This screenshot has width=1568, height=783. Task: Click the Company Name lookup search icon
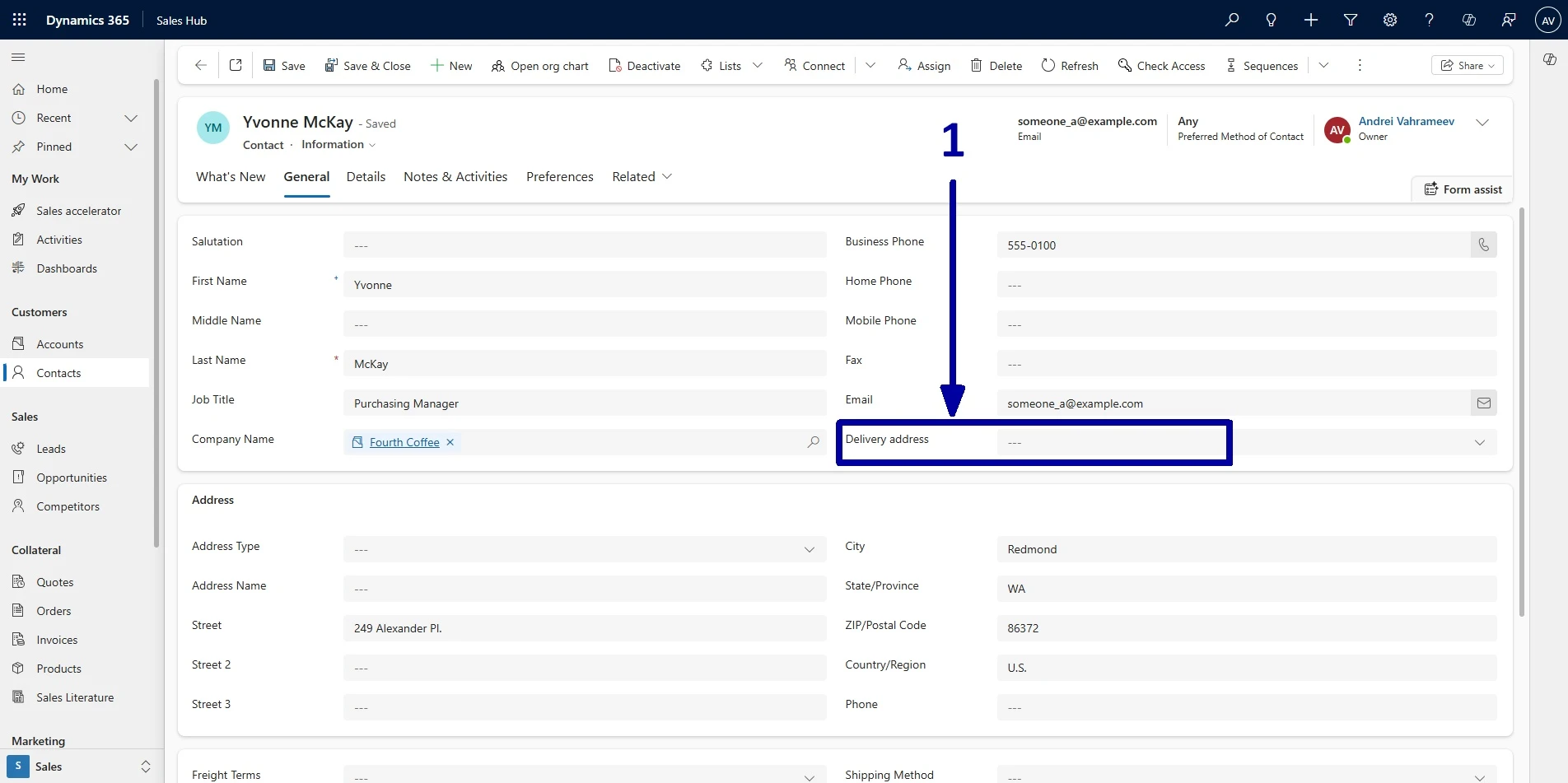point(813,442)
